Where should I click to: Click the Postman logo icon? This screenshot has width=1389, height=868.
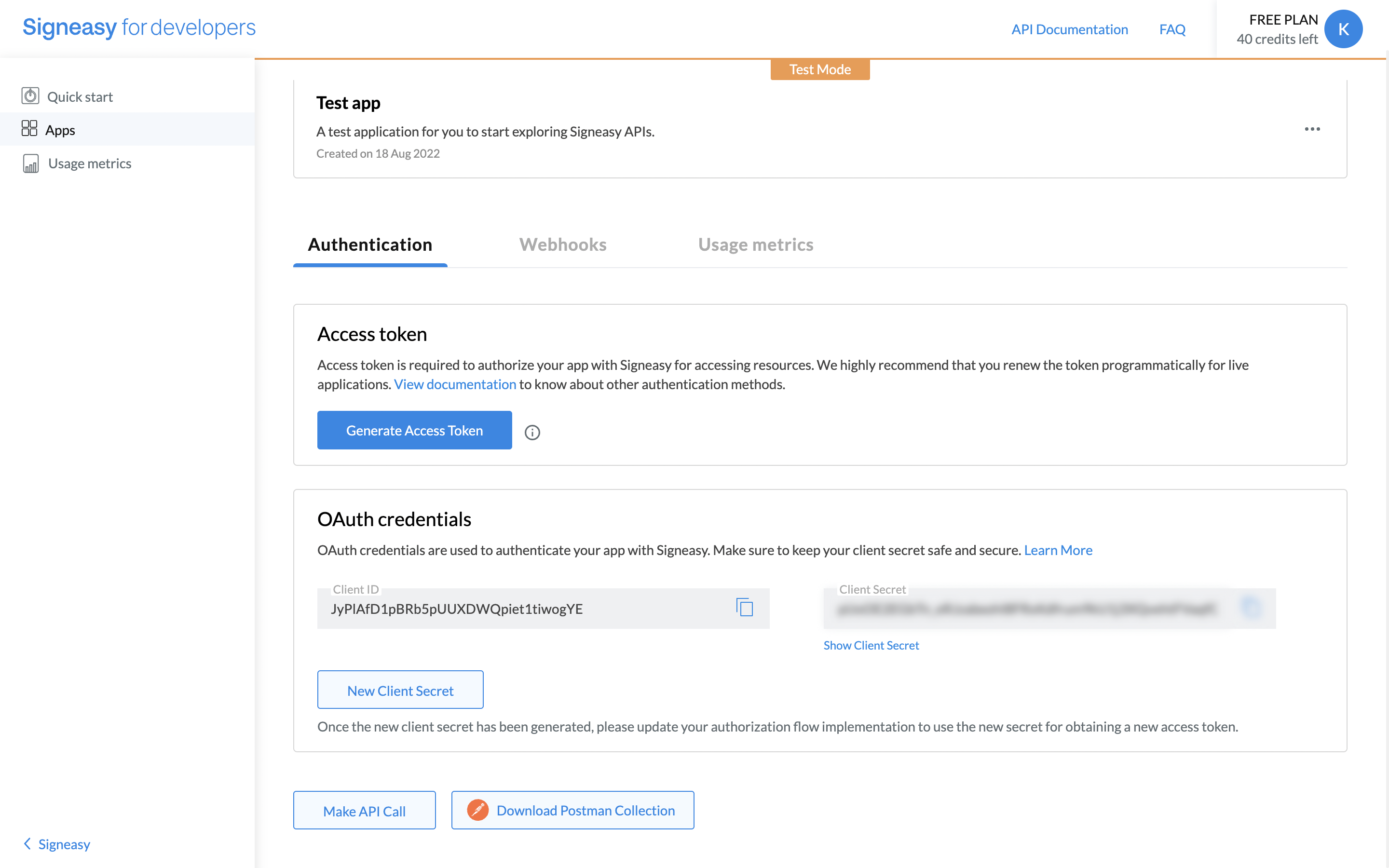tap(477, 810)
